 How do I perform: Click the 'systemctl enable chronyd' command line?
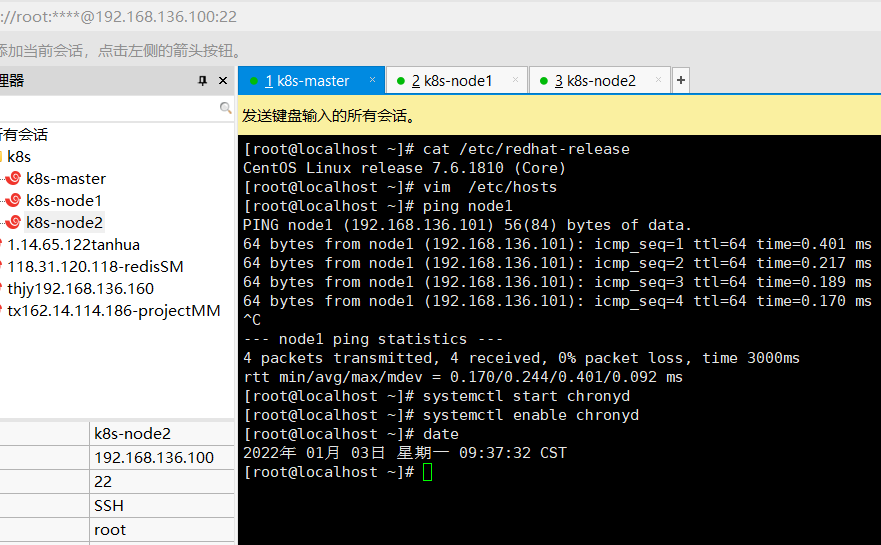(441, 415)
